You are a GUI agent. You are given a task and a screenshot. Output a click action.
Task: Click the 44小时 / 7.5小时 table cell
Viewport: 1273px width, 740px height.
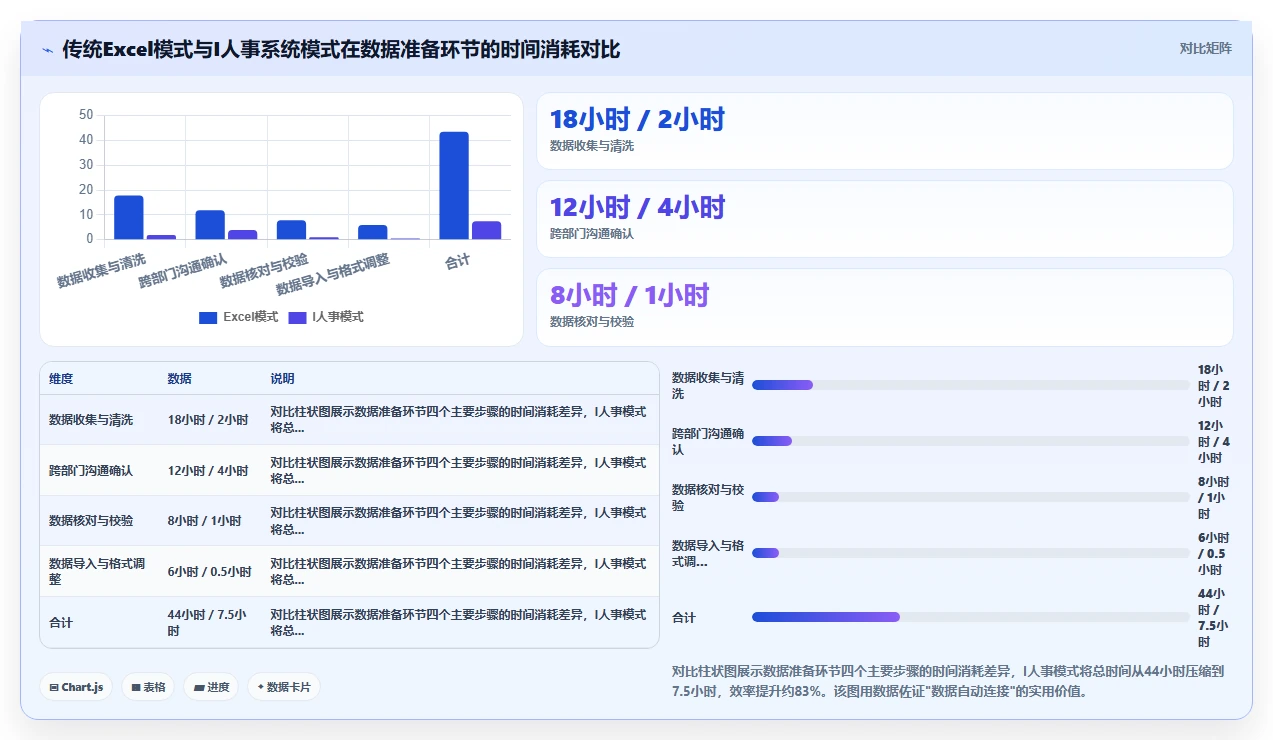point(208,623)
